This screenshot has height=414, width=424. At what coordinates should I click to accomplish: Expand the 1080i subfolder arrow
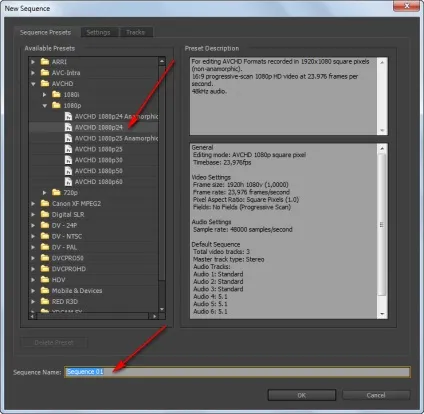click(44, 95)
